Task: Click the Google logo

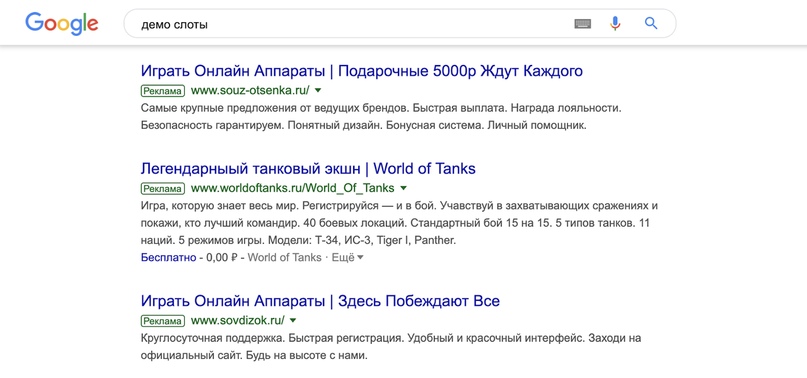Action: coord(62,24)
